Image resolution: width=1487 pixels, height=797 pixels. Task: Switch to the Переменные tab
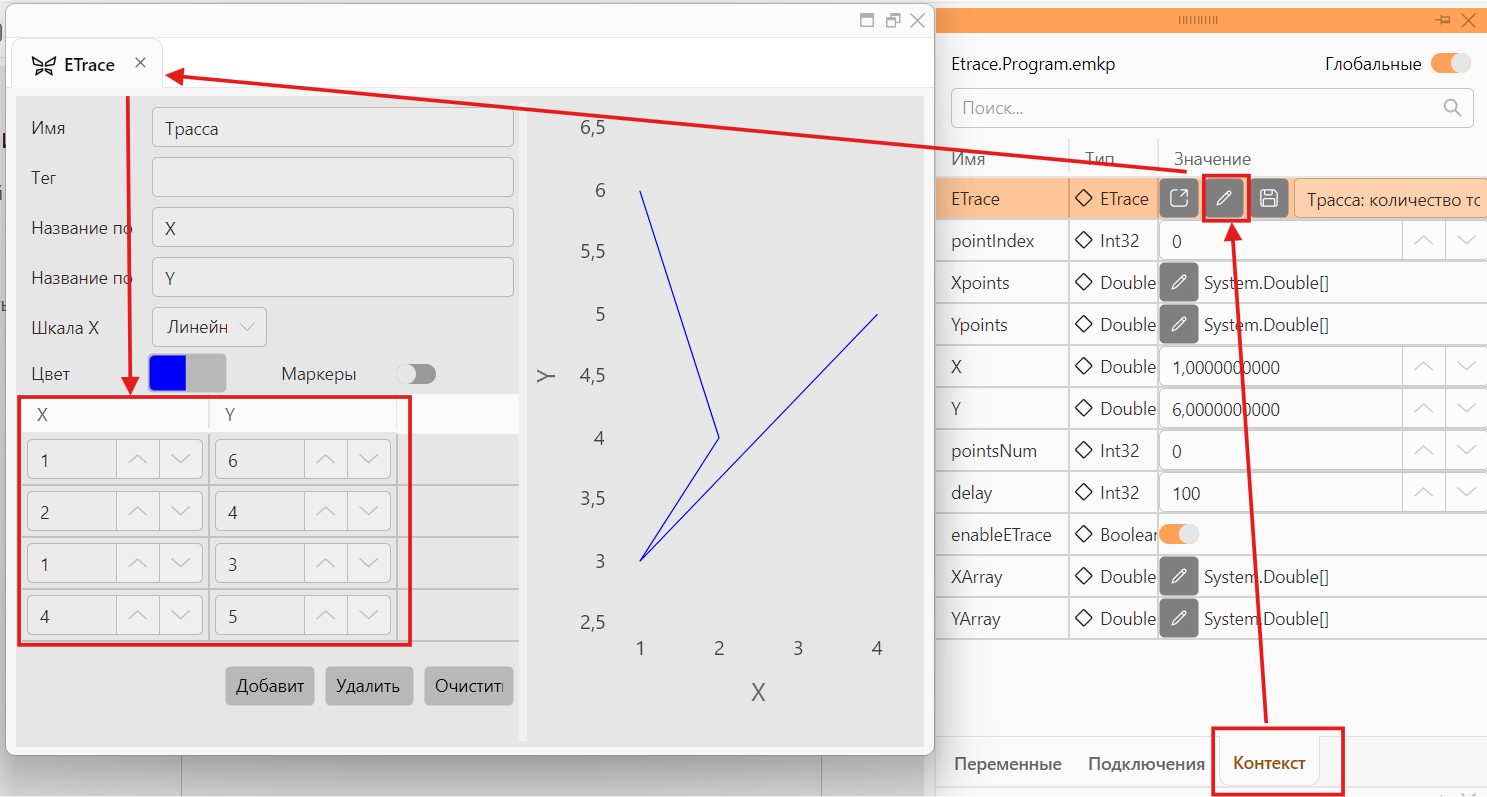[1007, 764]
